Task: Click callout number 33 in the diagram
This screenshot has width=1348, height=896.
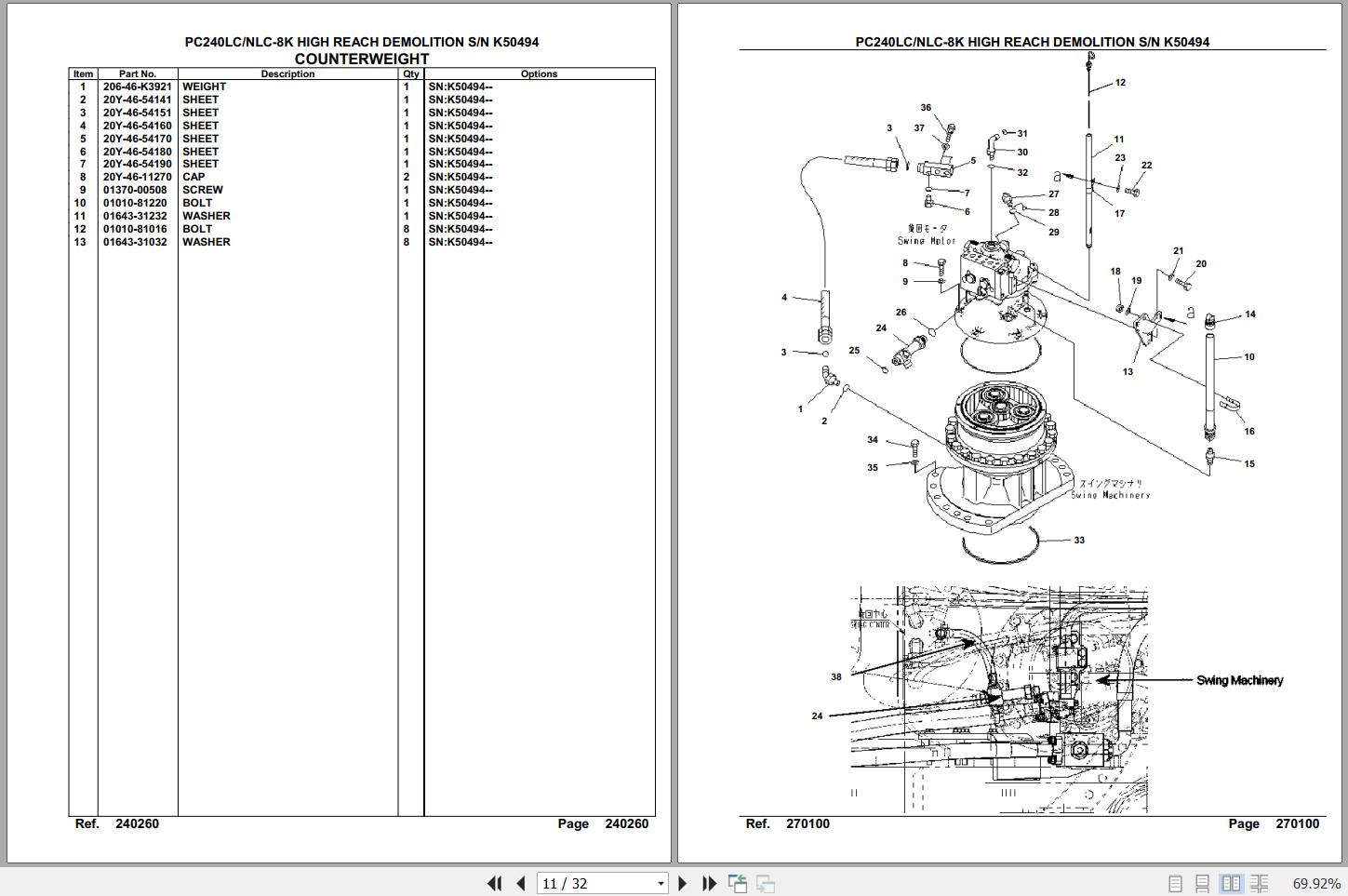Action: pos(1079,540)
